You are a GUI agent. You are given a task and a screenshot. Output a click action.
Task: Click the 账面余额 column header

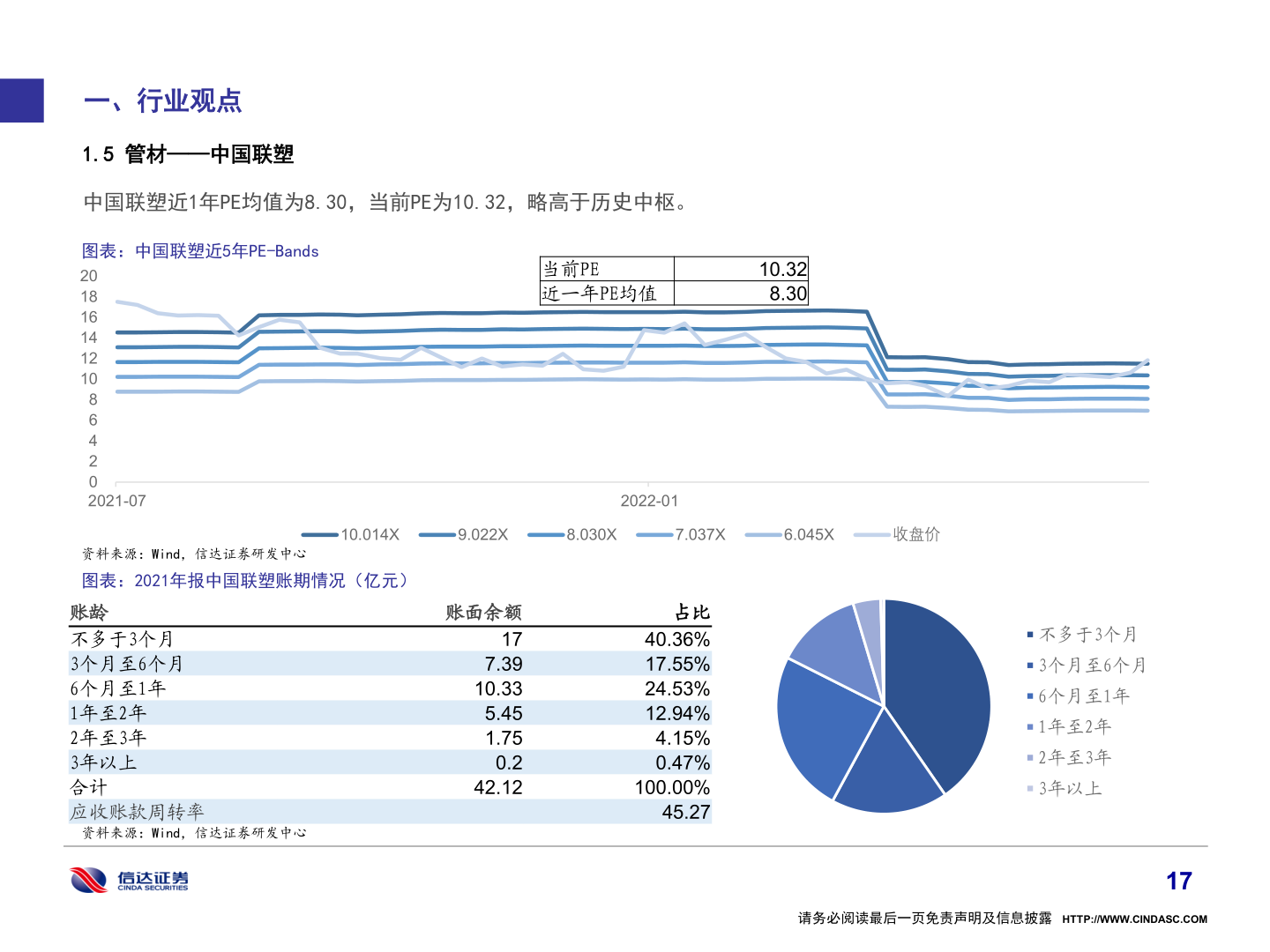click(x=483, y=613)
